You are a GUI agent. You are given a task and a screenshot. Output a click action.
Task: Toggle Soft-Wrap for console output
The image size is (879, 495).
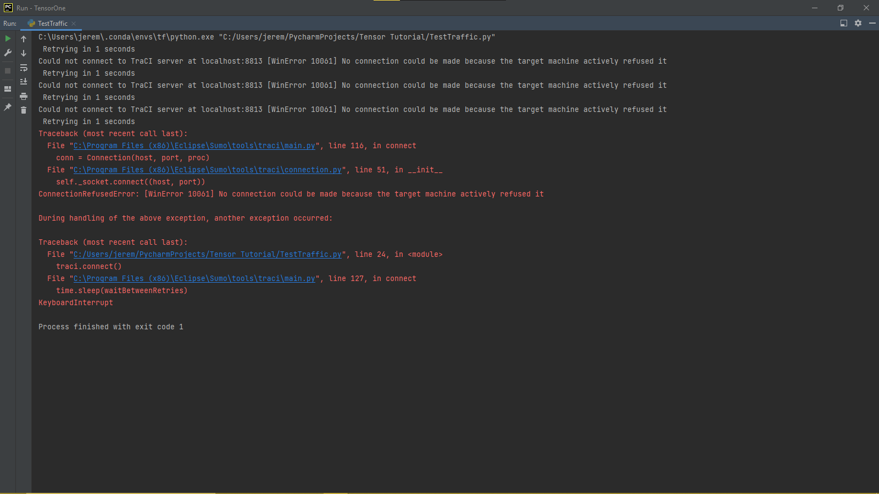(x=24, y=68)
